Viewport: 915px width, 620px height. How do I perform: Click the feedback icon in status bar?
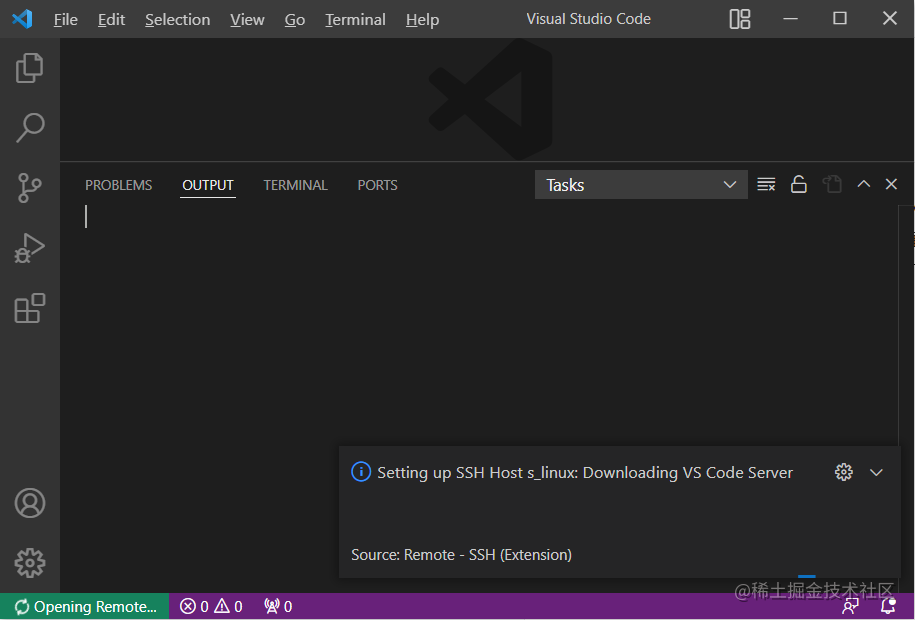pos(851,607)
